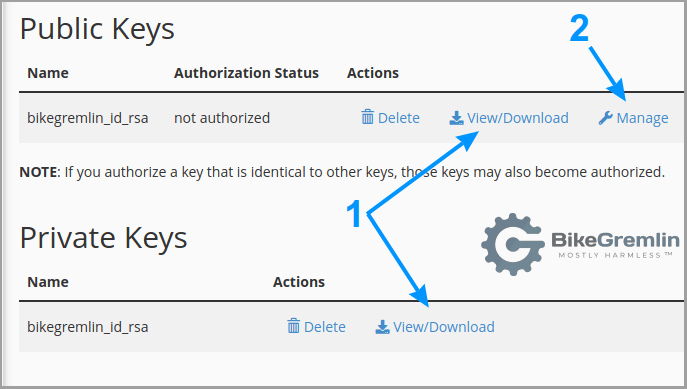Select the public key name bikegremlin_id_rsa
The width and height of the screenshot is (687, 389).
click(x=88, y=118)
